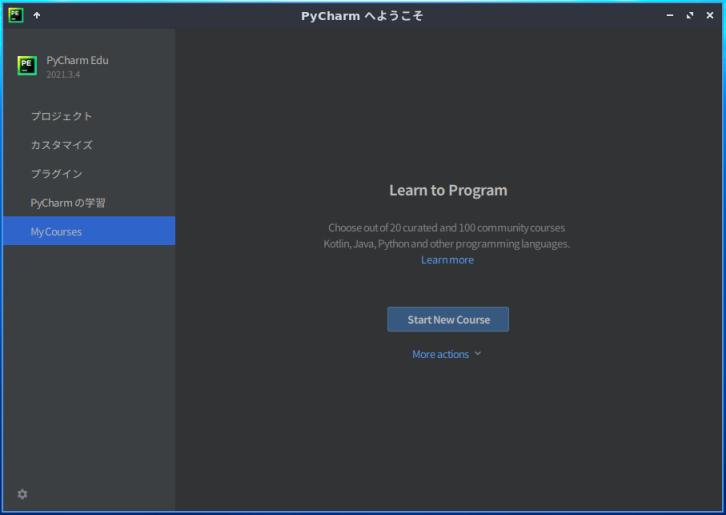Click the version number 2021.3.4

pos(63,75)
